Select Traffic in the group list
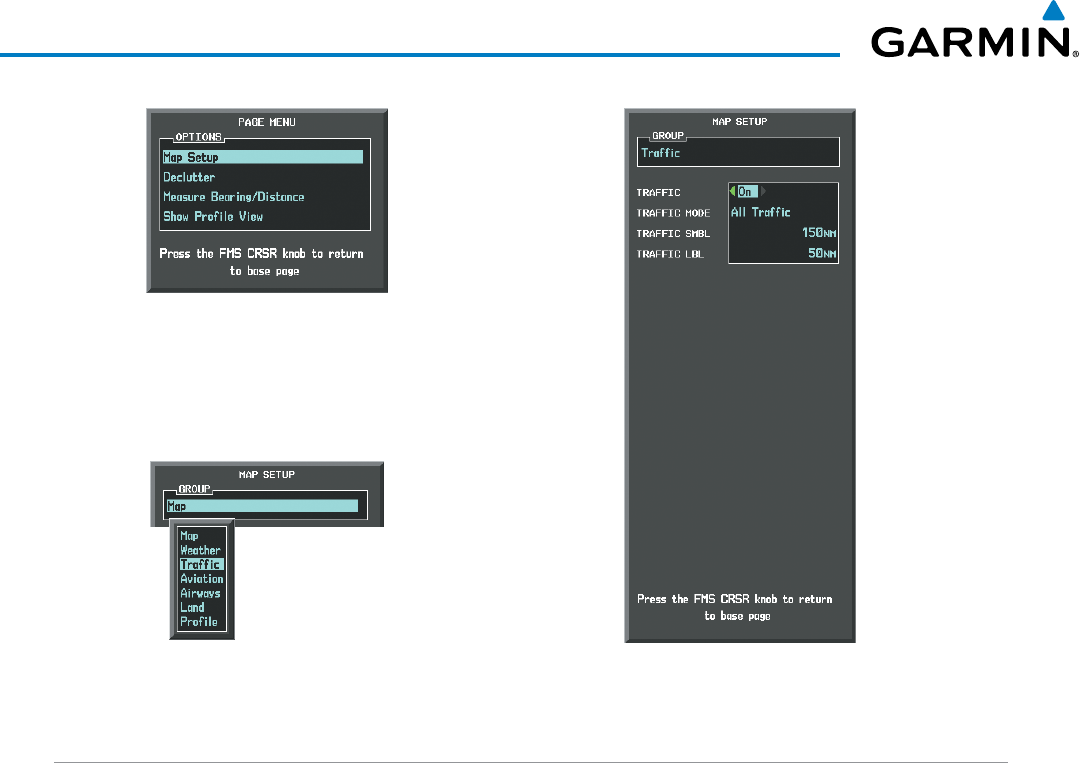The height and width of the screenshot is (763, 1080). pos(201,564)
